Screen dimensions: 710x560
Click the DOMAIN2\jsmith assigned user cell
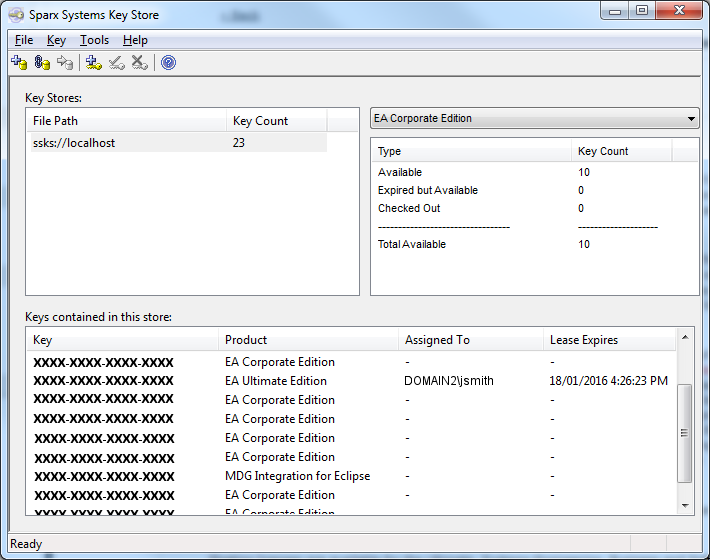(x=449, y=381)
